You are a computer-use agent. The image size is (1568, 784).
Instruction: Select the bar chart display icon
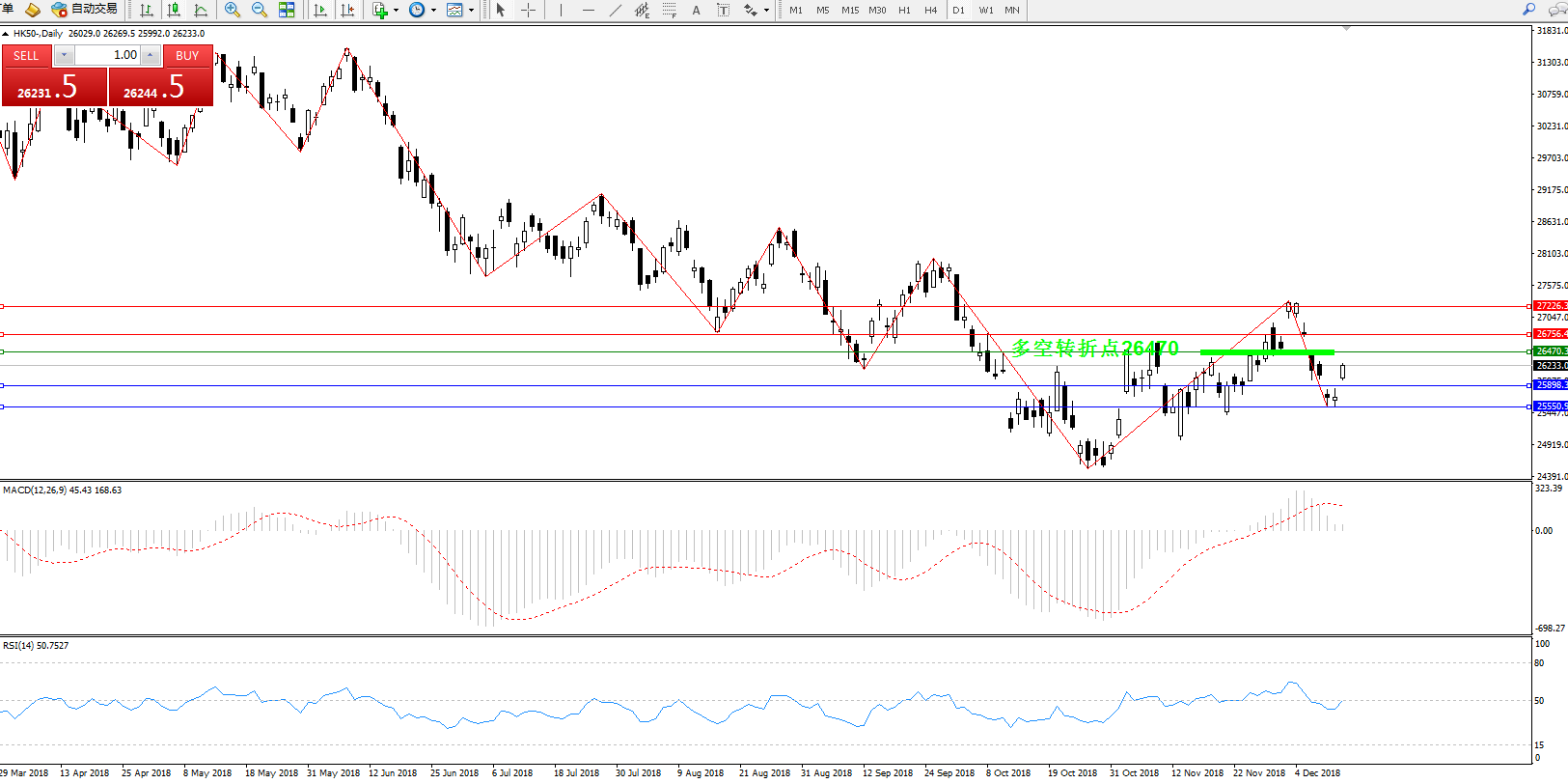[x=147, y=10]
